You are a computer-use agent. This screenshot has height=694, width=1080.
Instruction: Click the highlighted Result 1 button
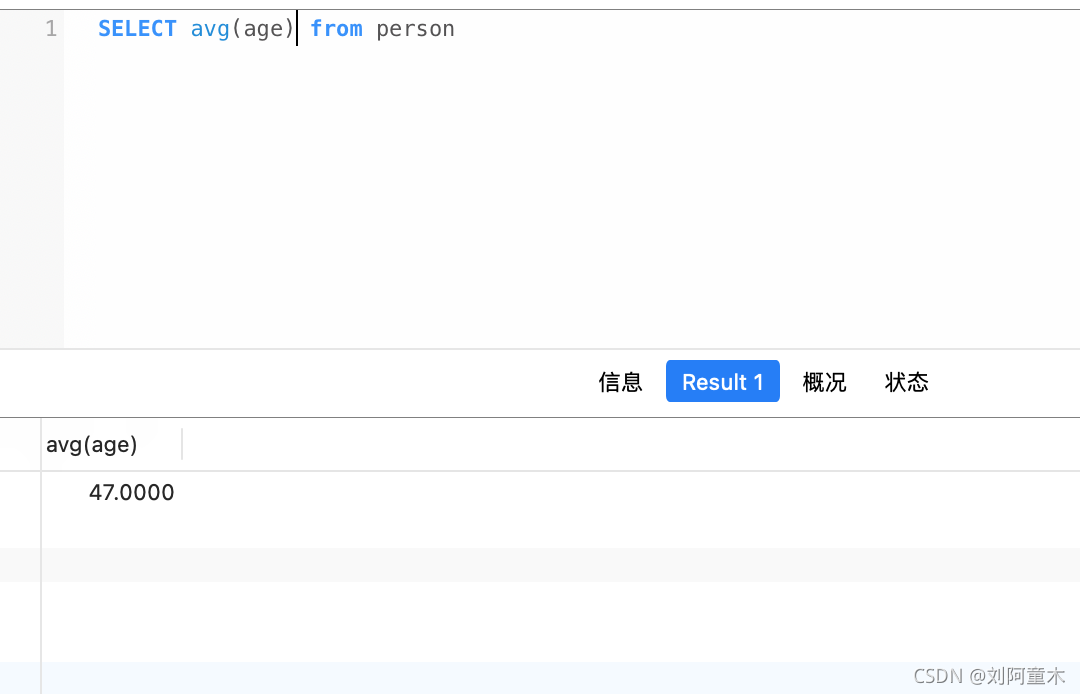(x=722, y=381)
